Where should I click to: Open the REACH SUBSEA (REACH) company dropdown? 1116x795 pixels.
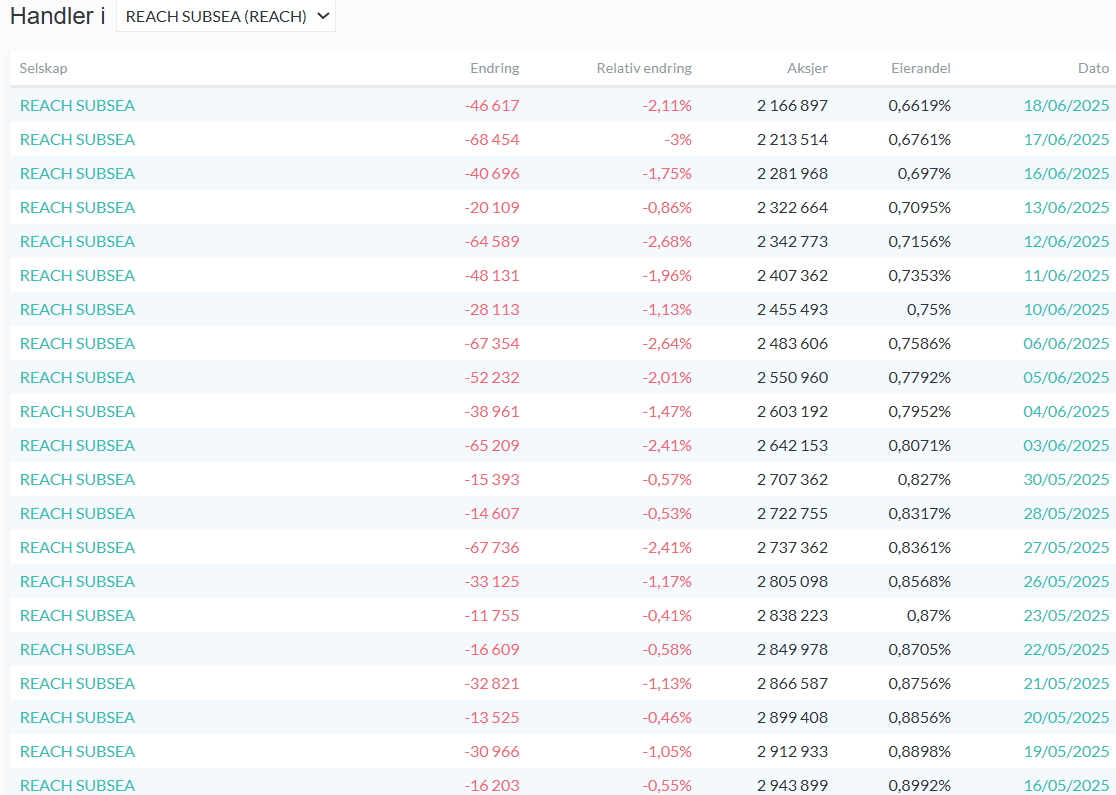coord(226,16)
